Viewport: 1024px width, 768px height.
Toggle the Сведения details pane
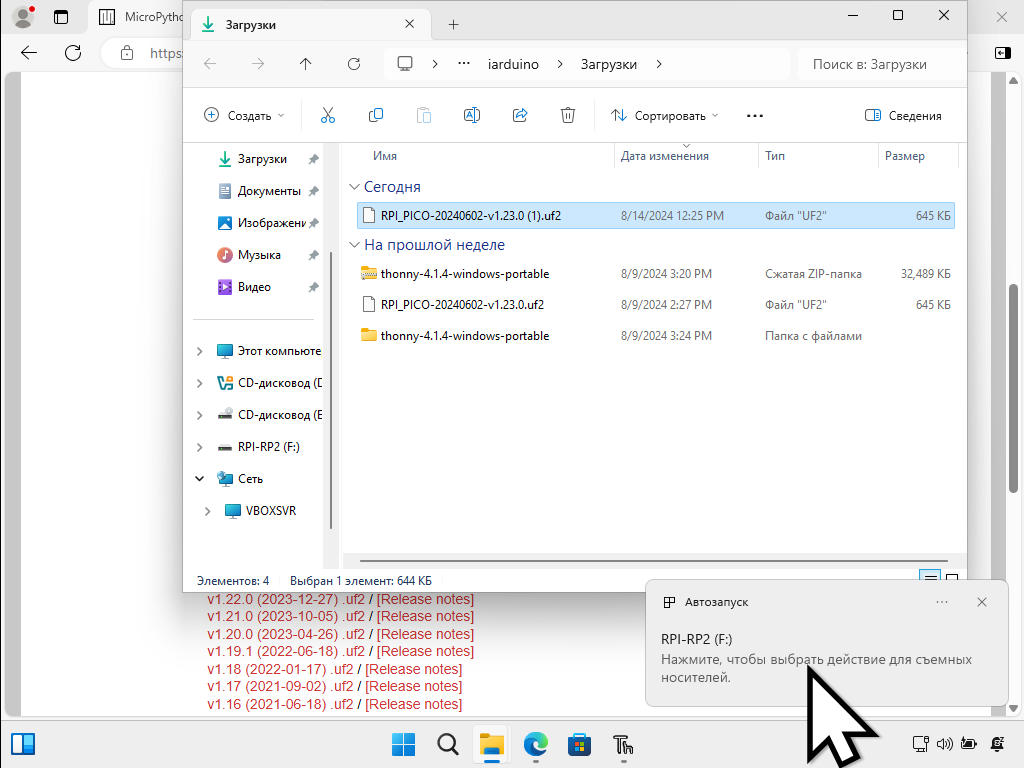tap(903, 116)
